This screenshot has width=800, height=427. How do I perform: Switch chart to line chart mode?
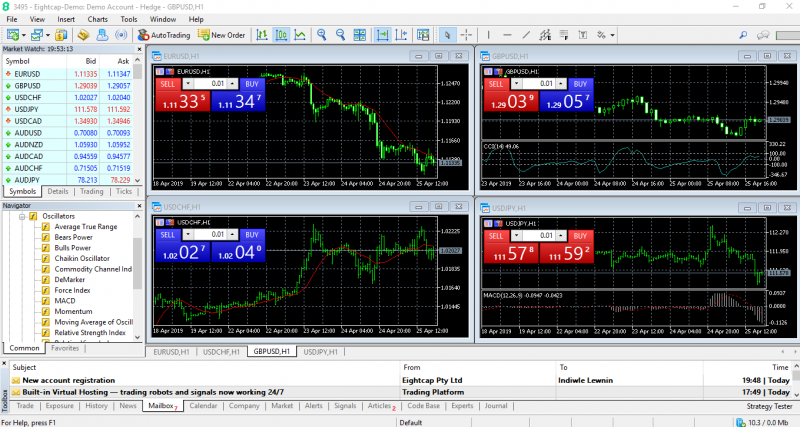pyautogui.click(x=300, y=35)
